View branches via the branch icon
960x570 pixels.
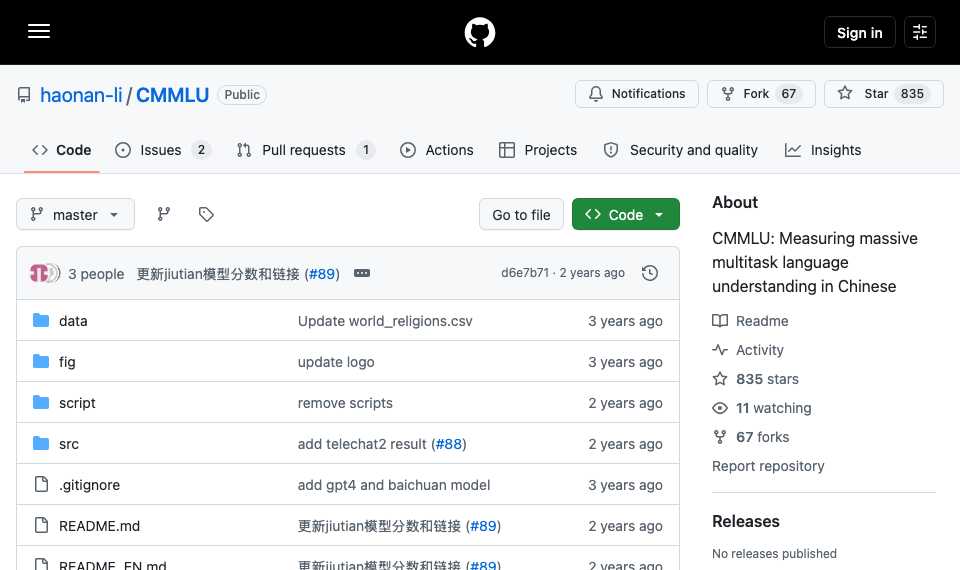(163, 214)
